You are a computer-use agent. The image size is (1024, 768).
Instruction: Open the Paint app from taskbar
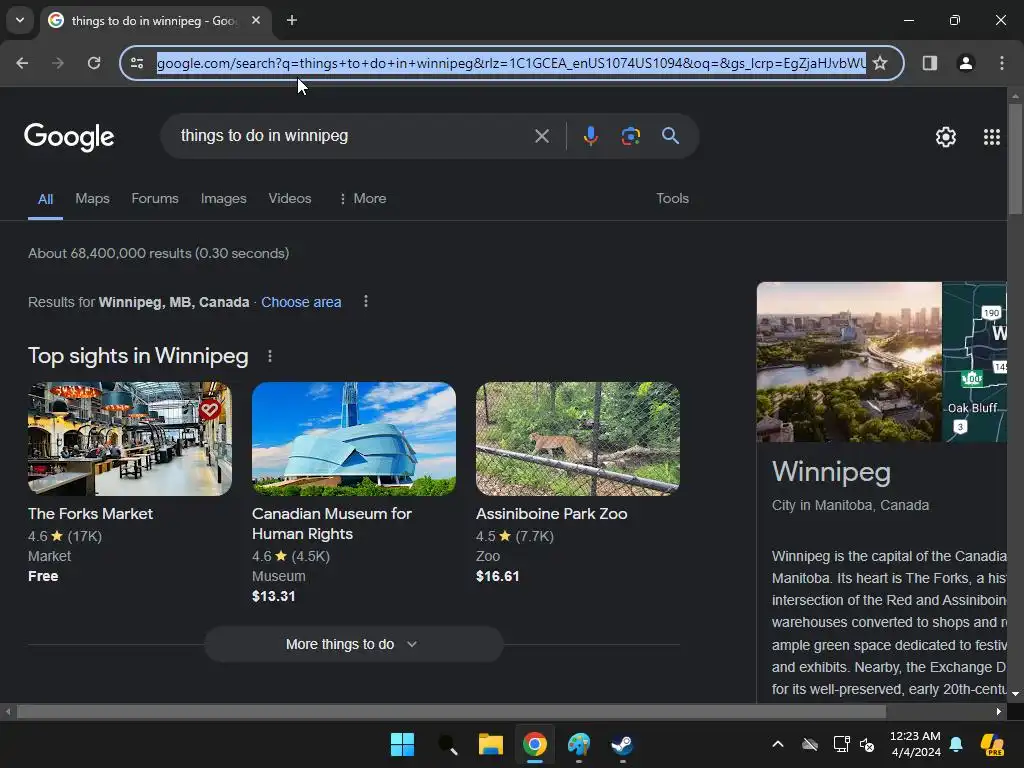coord(579,744)
